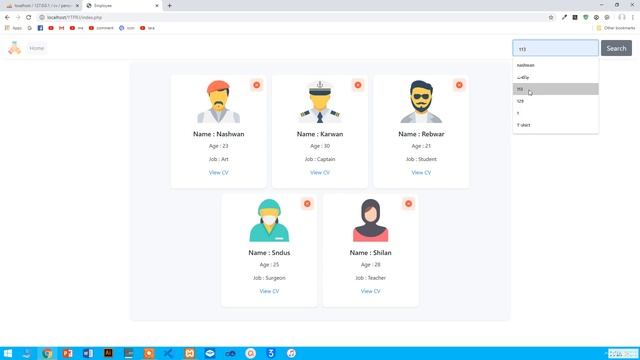Open the last YouTube bookmark after icon

tap(147, 28)
